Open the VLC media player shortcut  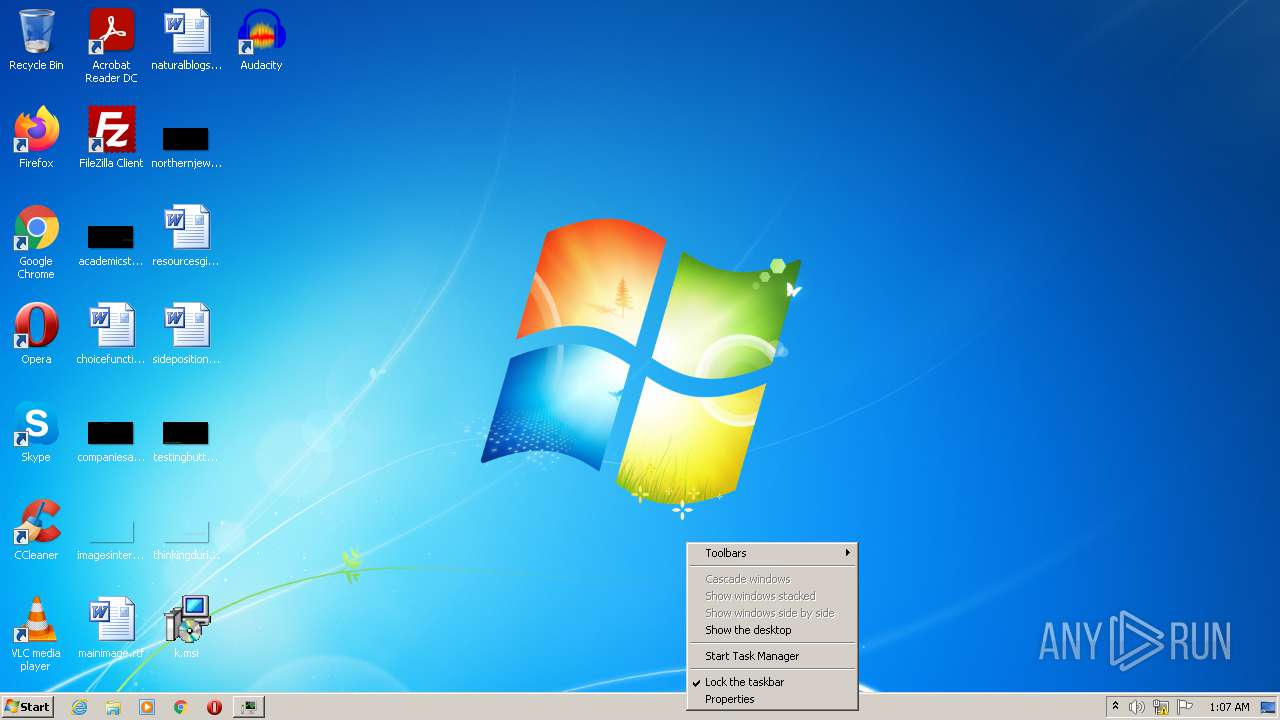(x=36, y=634)
